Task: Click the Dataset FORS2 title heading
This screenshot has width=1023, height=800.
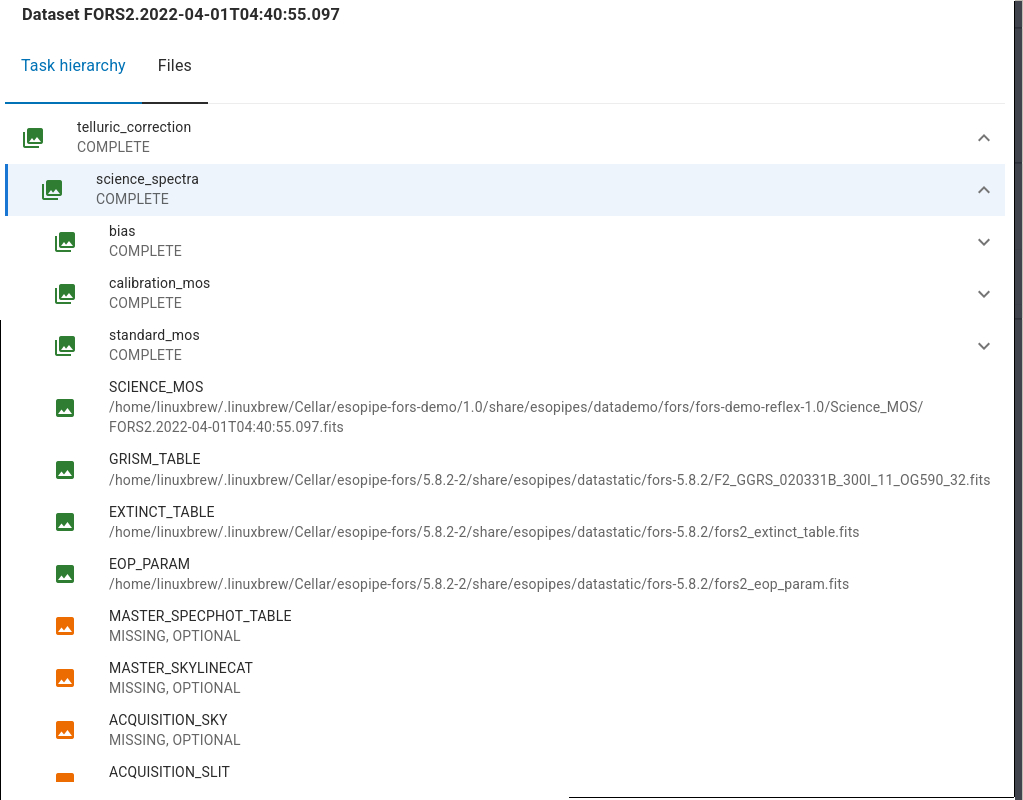Action: click(x=181, y=14)
